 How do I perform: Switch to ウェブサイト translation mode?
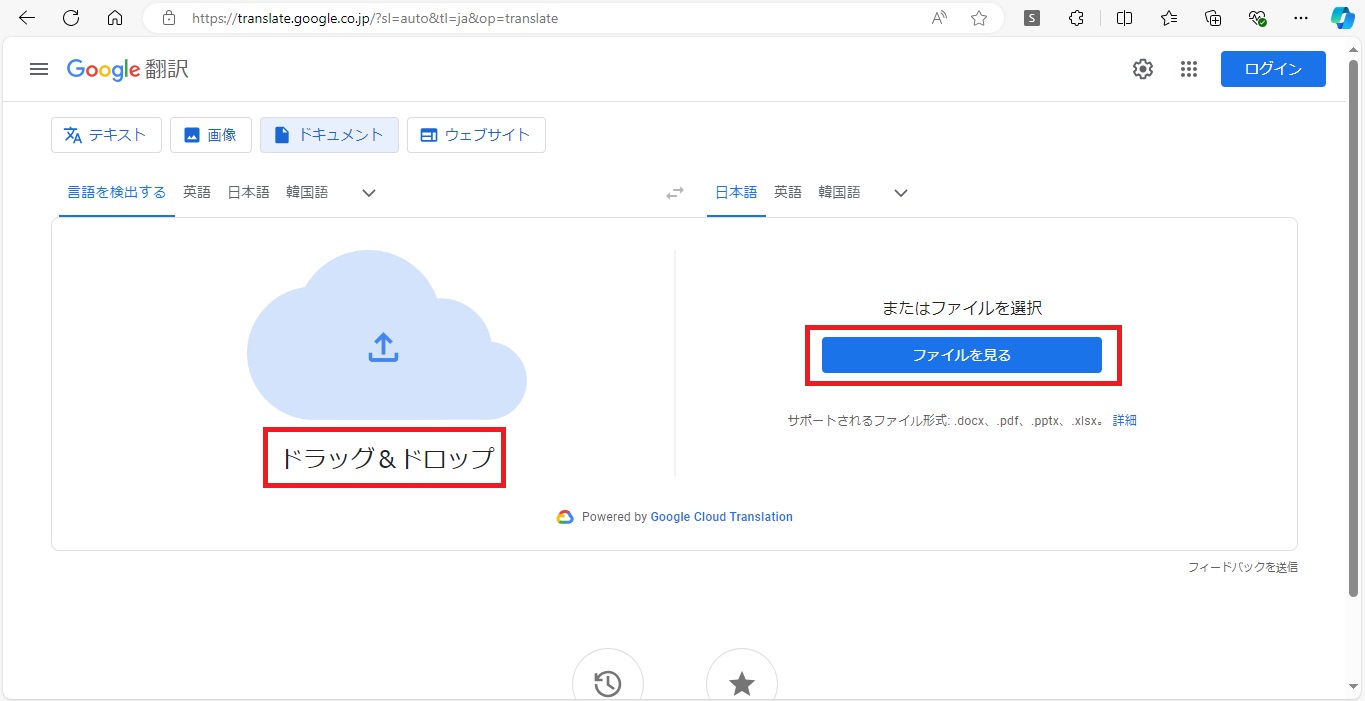(x=476, y=135)
